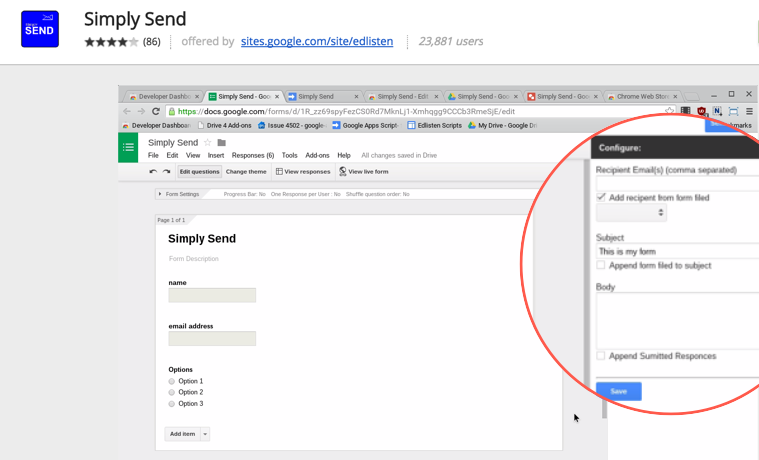Open the Google Apps Script bookmark
This screenshot has width=759, height=460.
tap(365, 125)
